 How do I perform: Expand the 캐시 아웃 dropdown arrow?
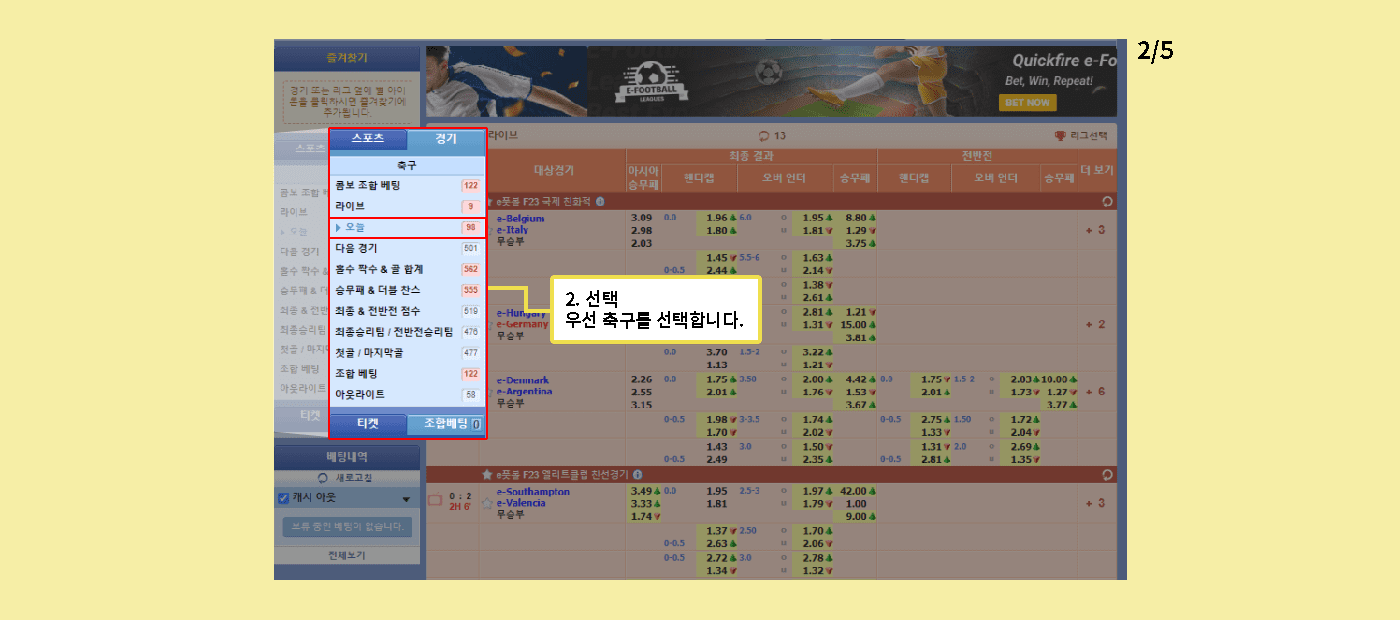[406, 499]
